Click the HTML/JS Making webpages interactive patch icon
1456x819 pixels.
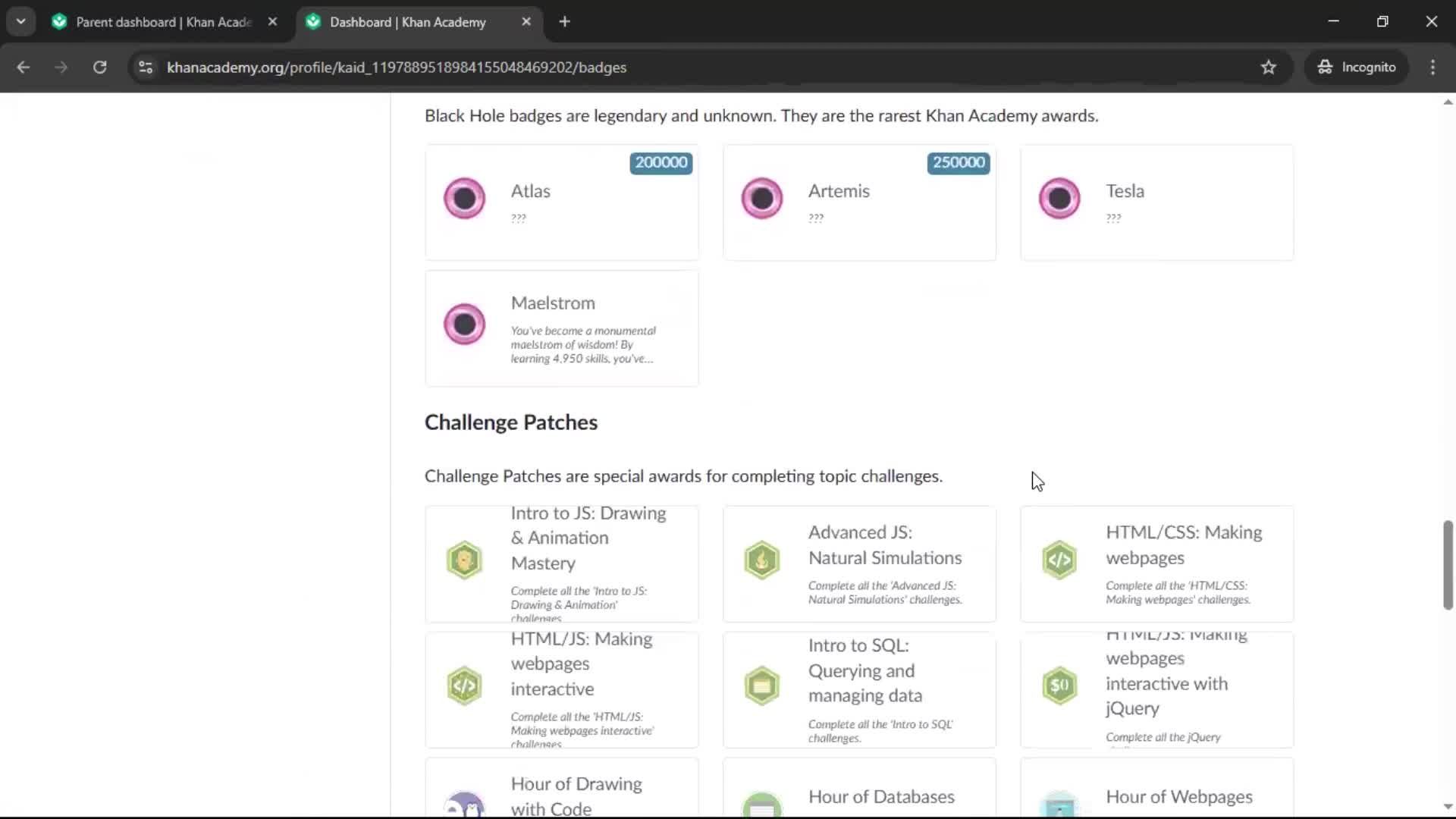pyautogui.click(x=464, y=686)
